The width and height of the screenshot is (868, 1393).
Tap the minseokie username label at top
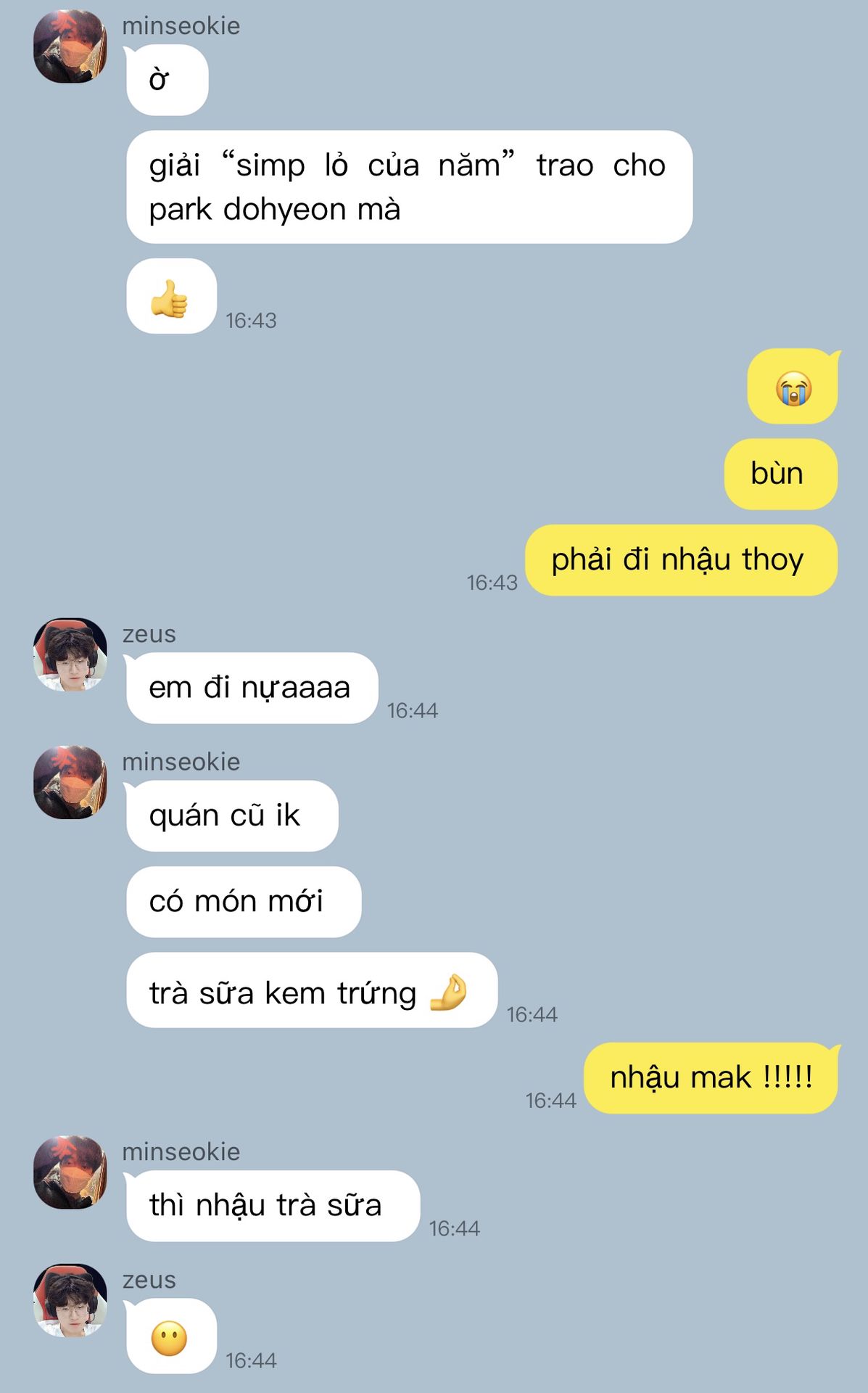pyautogui.click(x=181, y=25)
